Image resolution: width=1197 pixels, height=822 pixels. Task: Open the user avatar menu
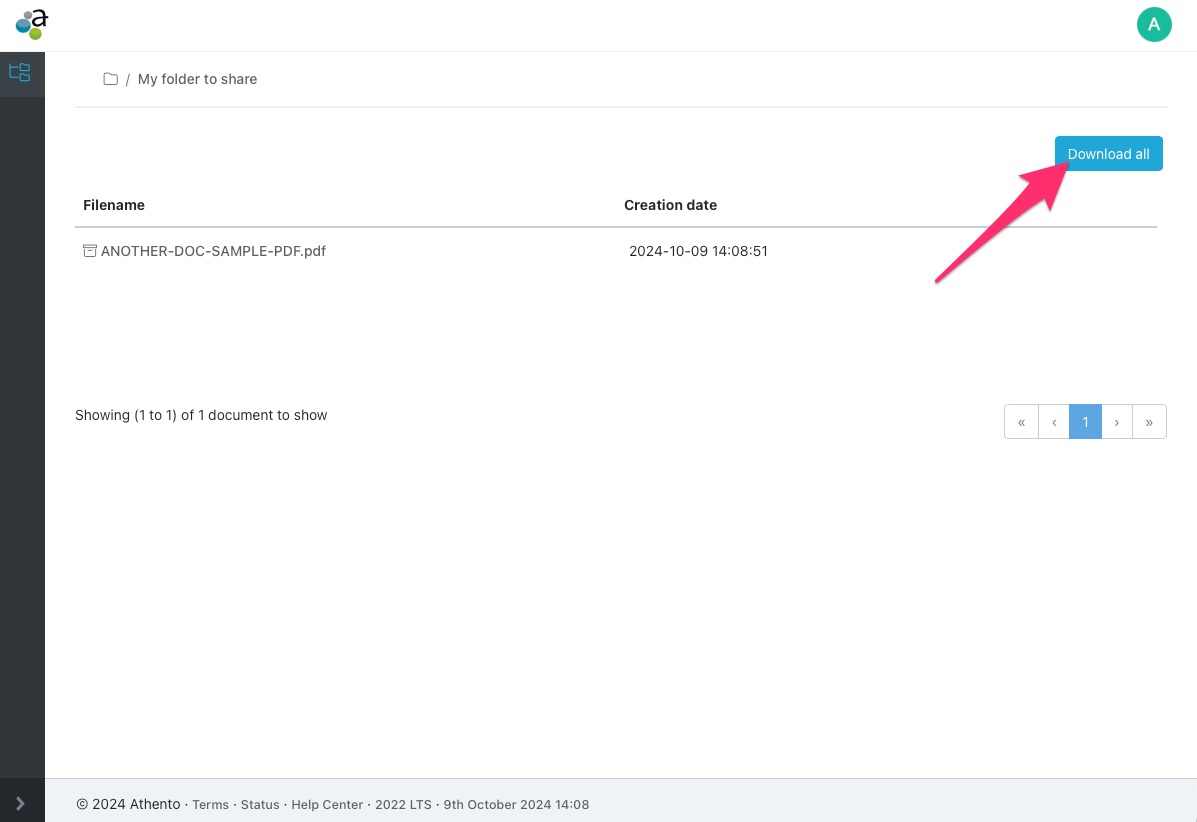pos(1154,25)
